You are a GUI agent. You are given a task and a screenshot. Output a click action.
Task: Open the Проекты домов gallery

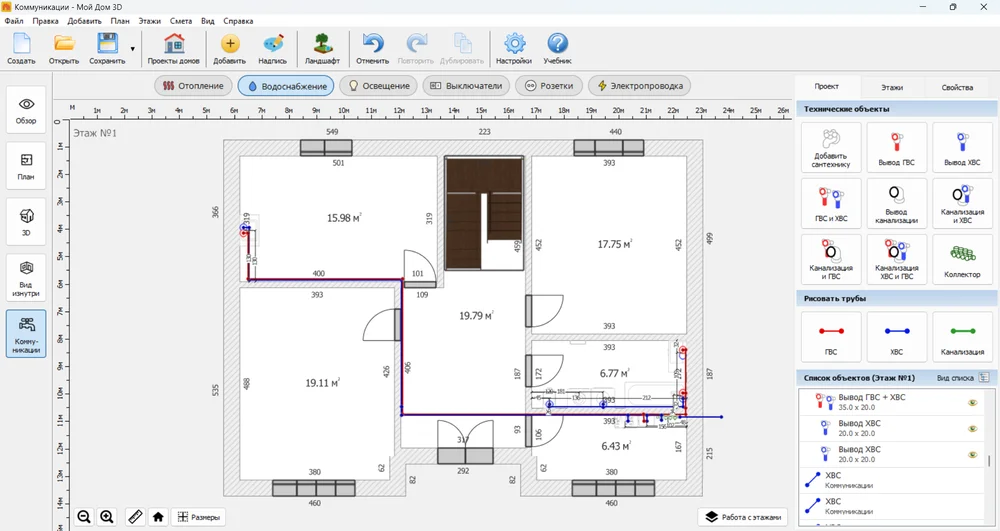(x=173, y=48)
